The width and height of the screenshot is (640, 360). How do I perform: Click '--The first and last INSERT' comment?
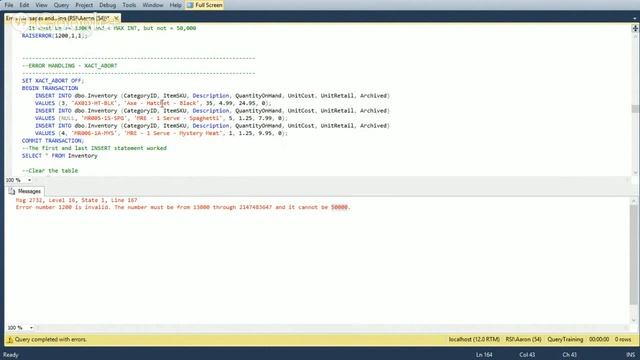tap(94, 148)
